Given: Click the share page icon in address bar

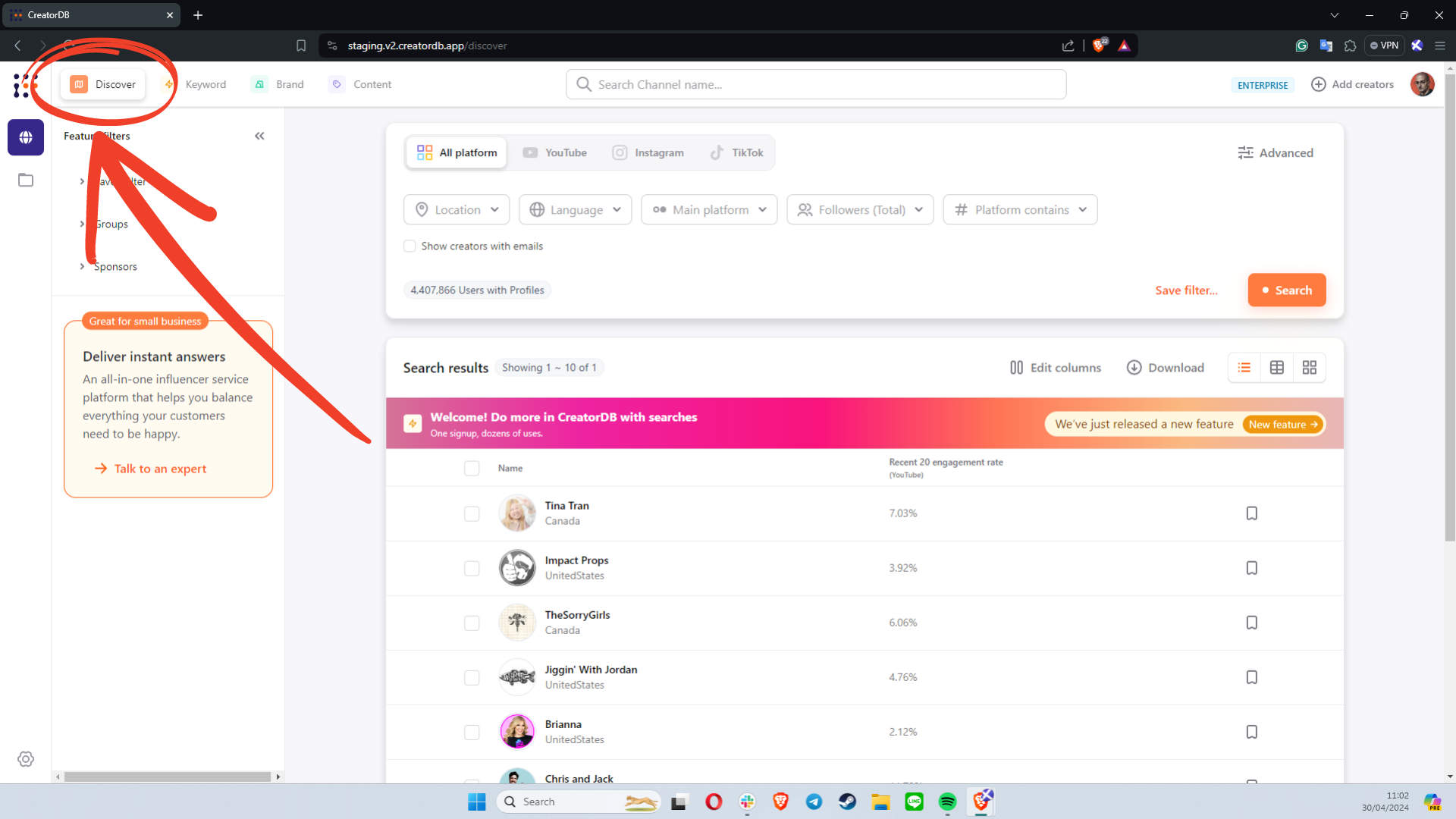Looking at the screenshot, I should tap(1068, 45).
